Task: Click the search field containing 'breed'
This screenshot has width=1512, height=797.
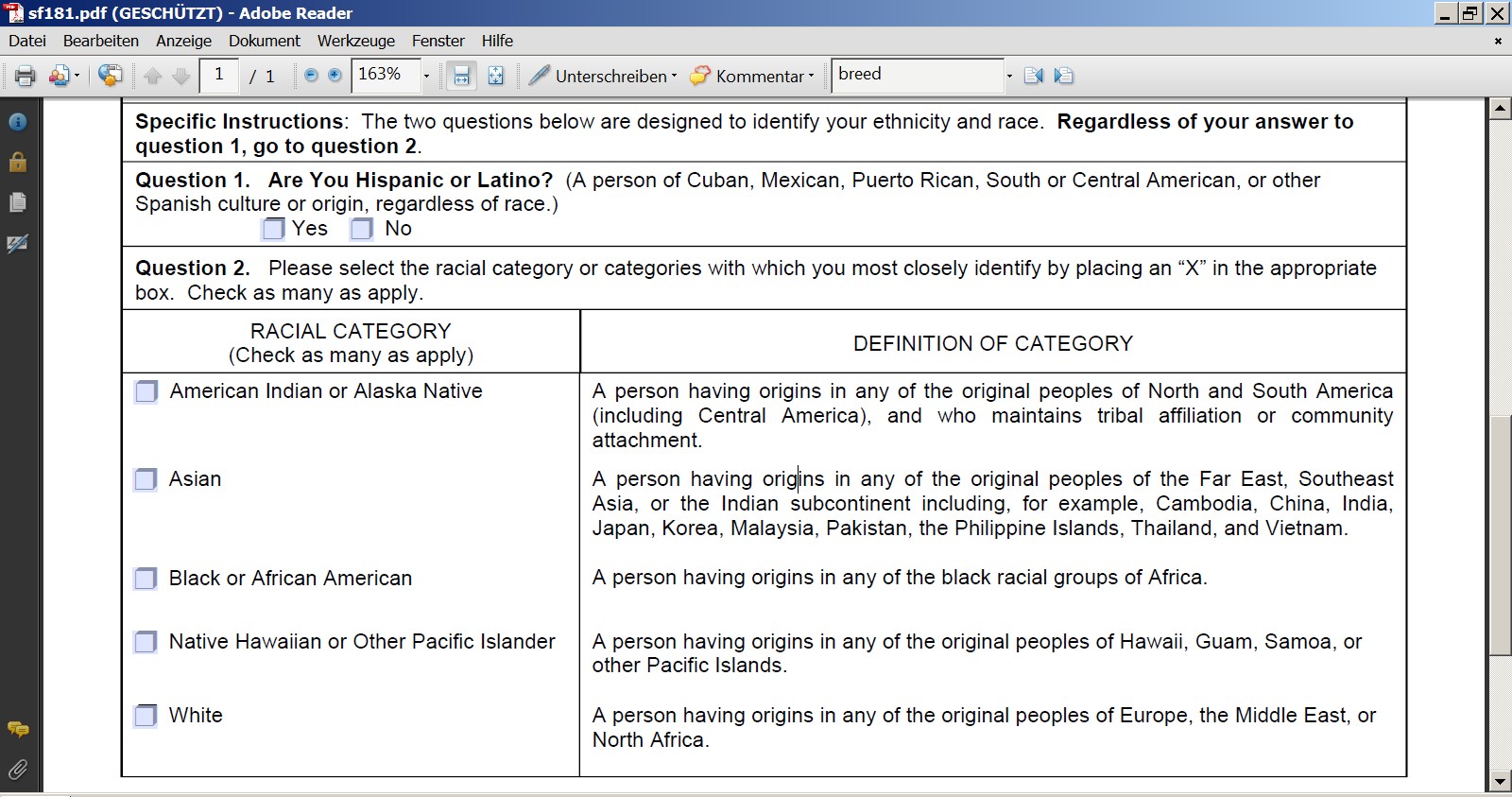Action: click(x=917, y=75)
